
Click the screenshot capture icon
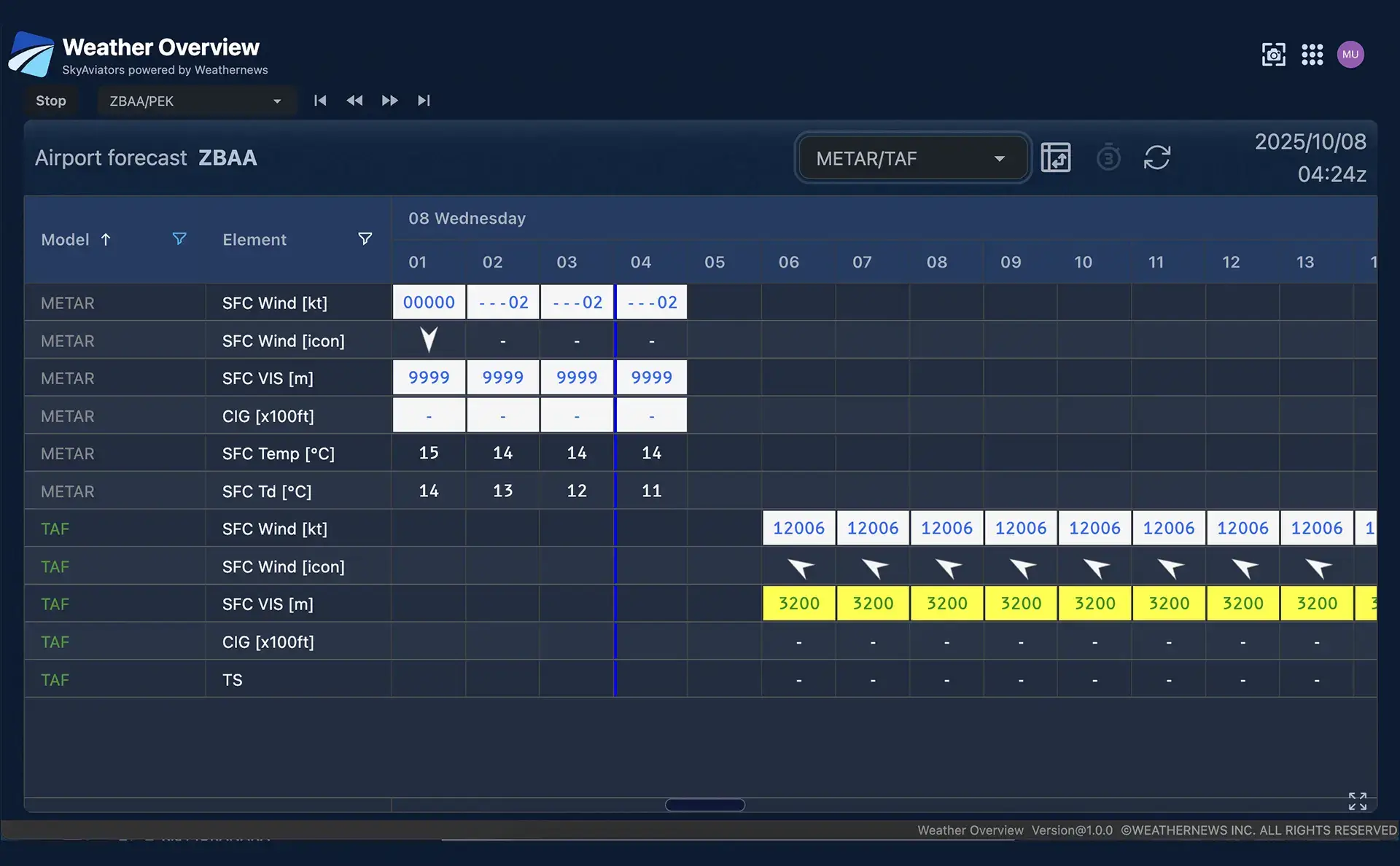tap(1273, 55)
